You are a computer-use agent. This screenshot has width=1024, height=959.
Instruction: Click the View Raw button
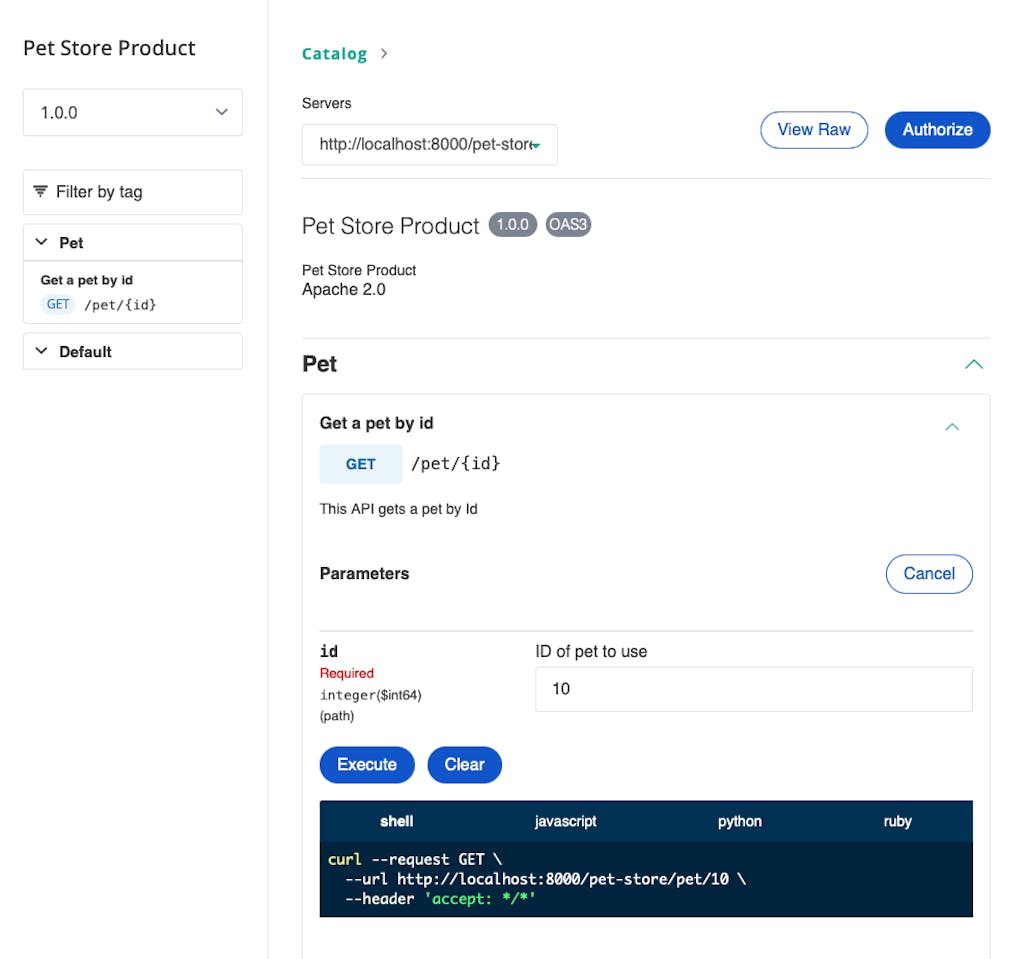[x=813, y=130]
